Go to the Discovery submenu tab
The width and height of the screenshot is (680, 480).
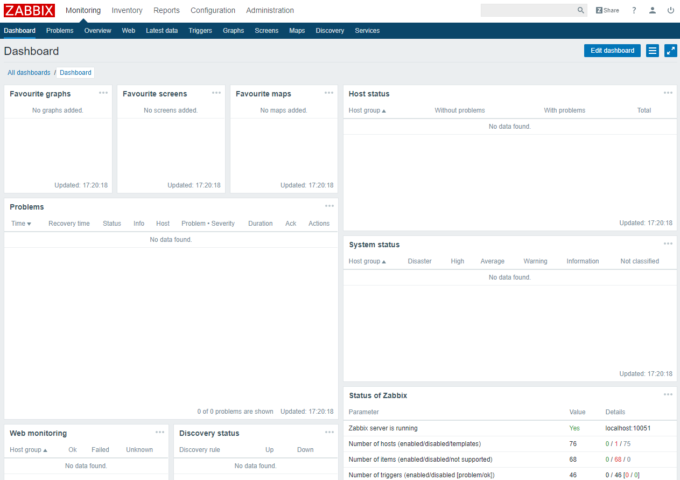(x=330, y=31)
